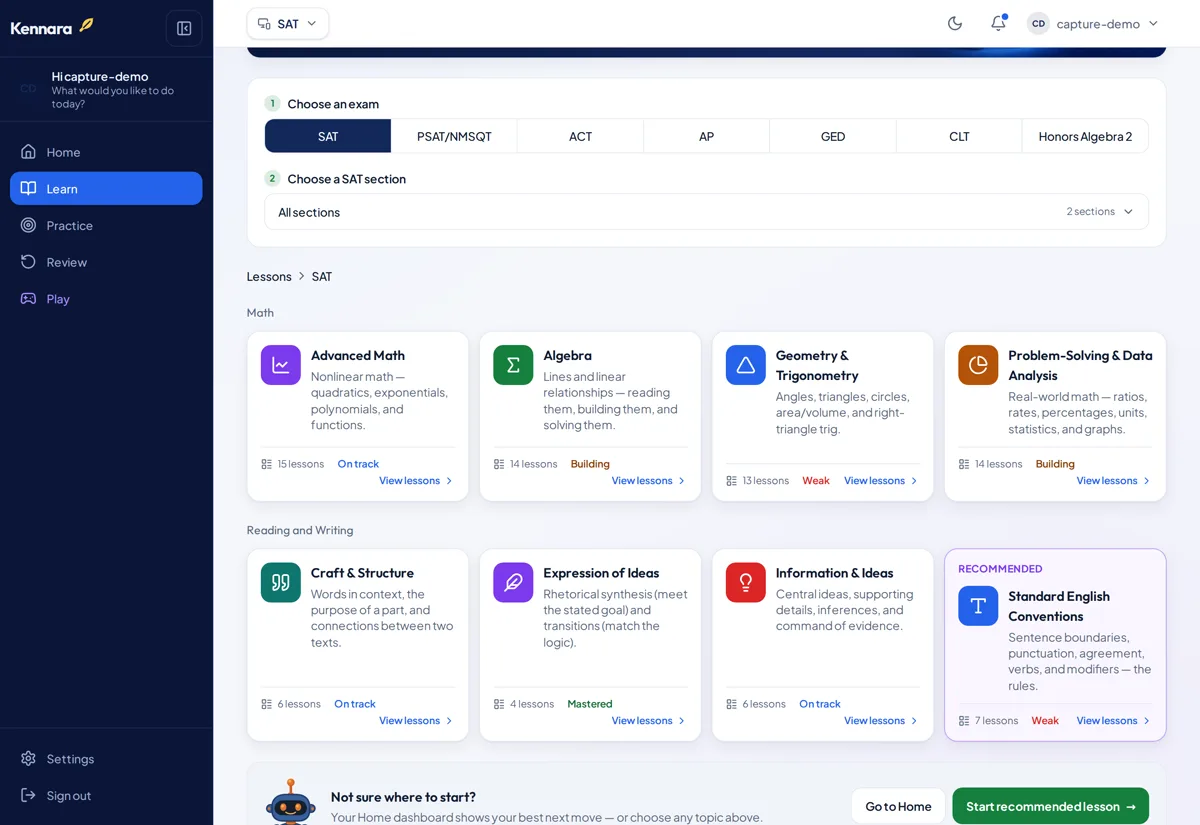Click the Expression of Ideas title
The width and height of the screenshot is (1200, 825).
tap(601, 573)
